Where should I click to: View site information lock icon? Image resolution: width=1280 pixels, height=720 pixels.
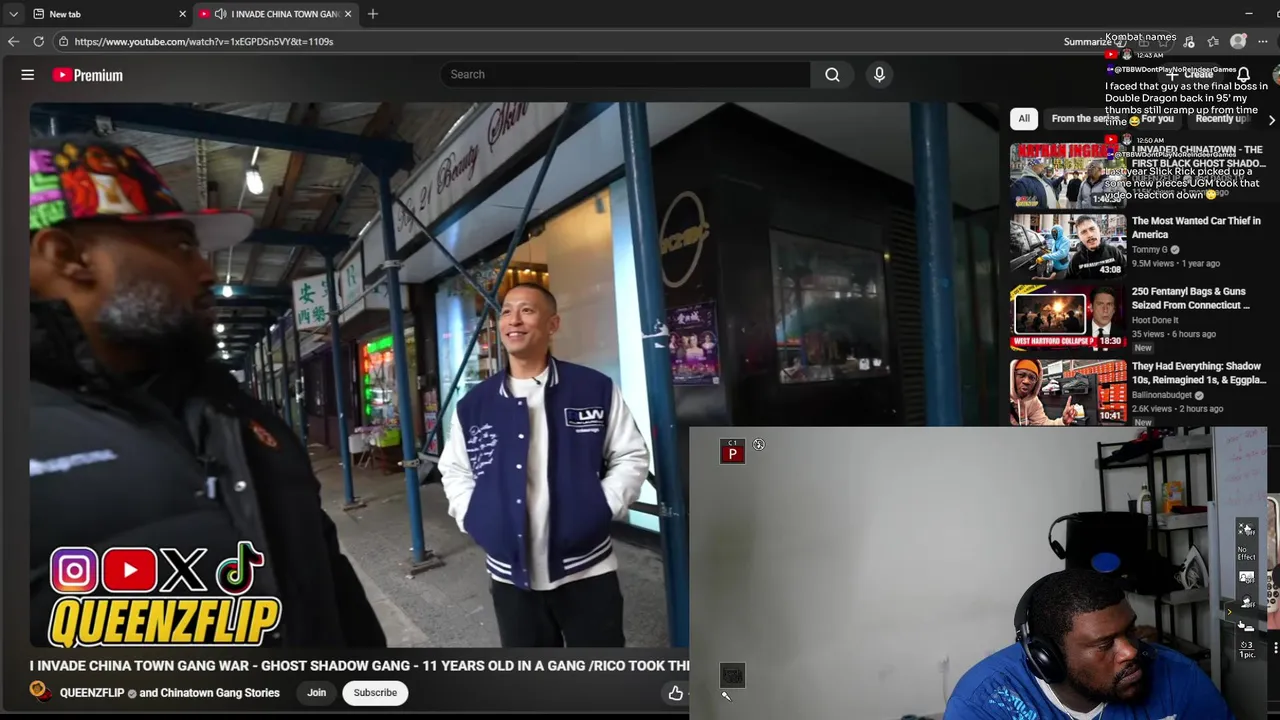[x=63, y=41]
